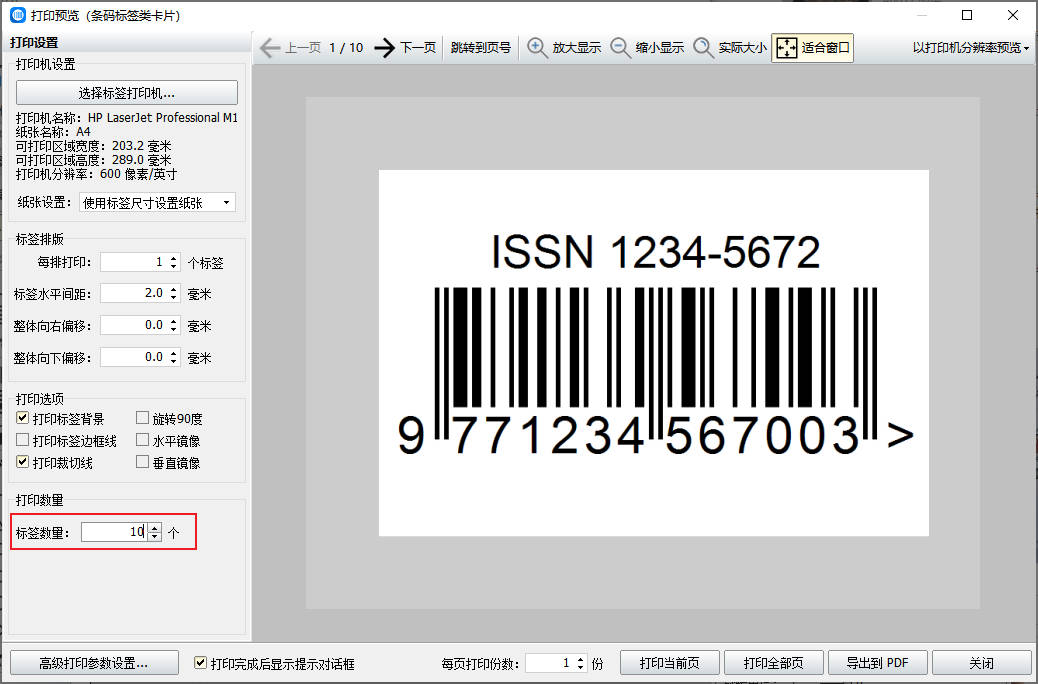This screenshot has width=1038, height=684.
Task: Go to previous page arrow icon
Action: pos(270,48)
